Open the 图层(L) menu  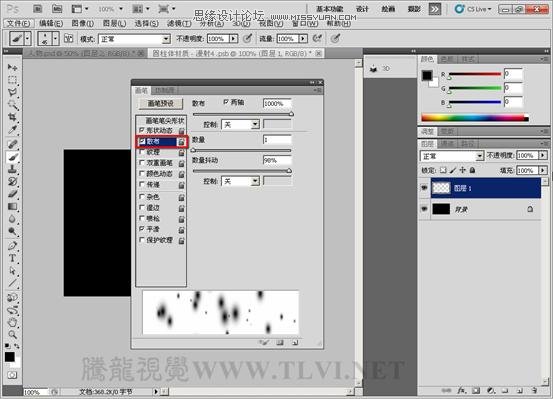click(x=114, y=24)
